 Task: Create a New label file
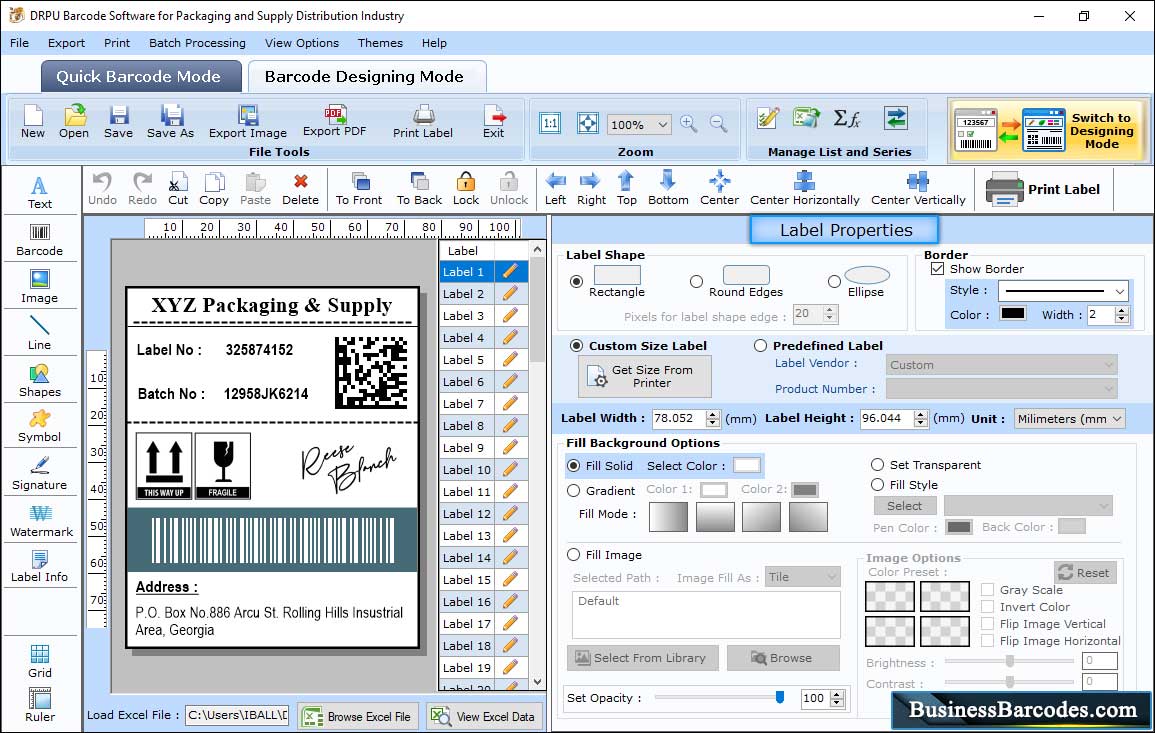click(x=32, y=122)
